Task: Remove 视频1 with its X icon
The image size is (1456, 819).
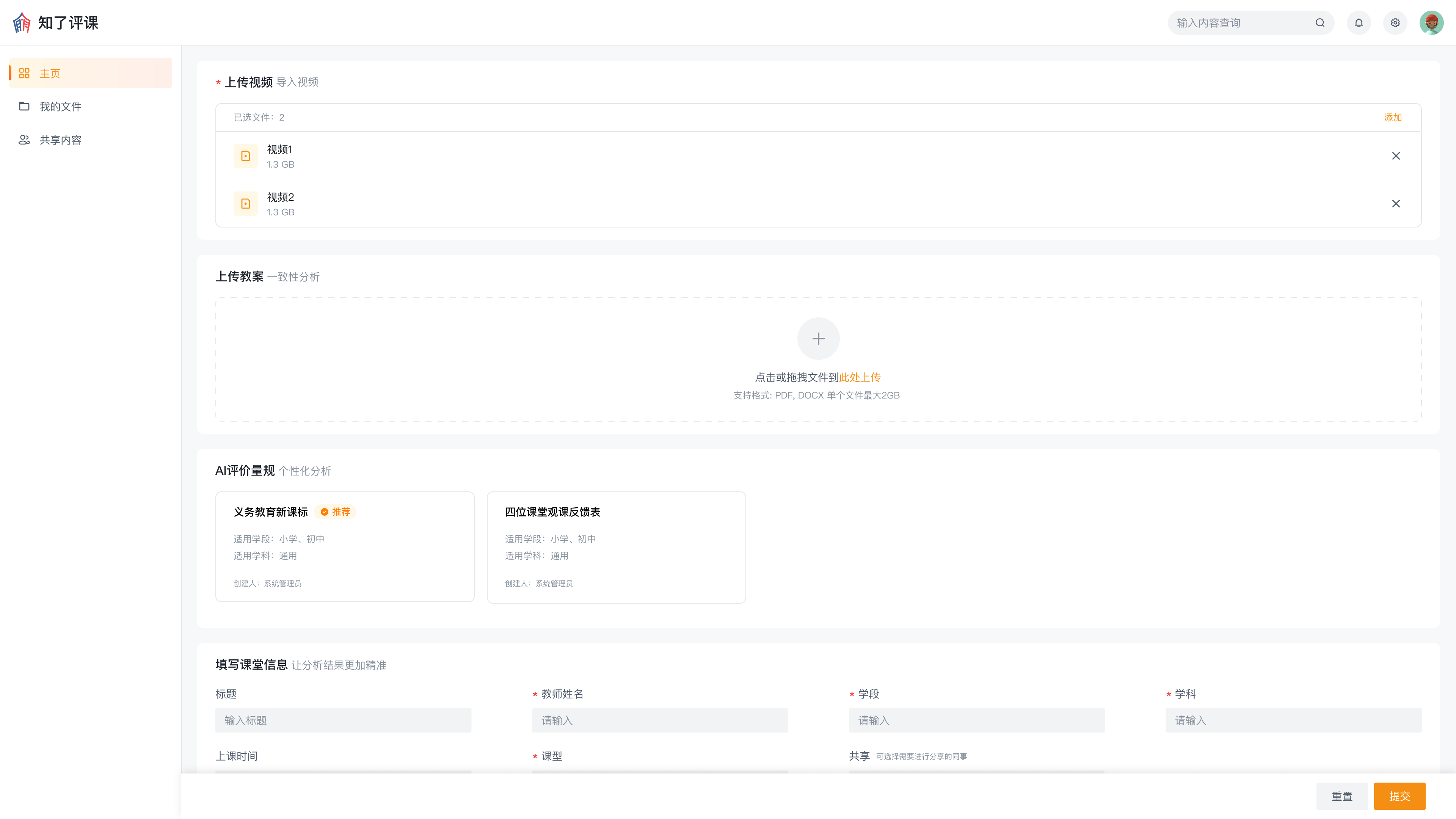Action: click(x=1395, y=156)
